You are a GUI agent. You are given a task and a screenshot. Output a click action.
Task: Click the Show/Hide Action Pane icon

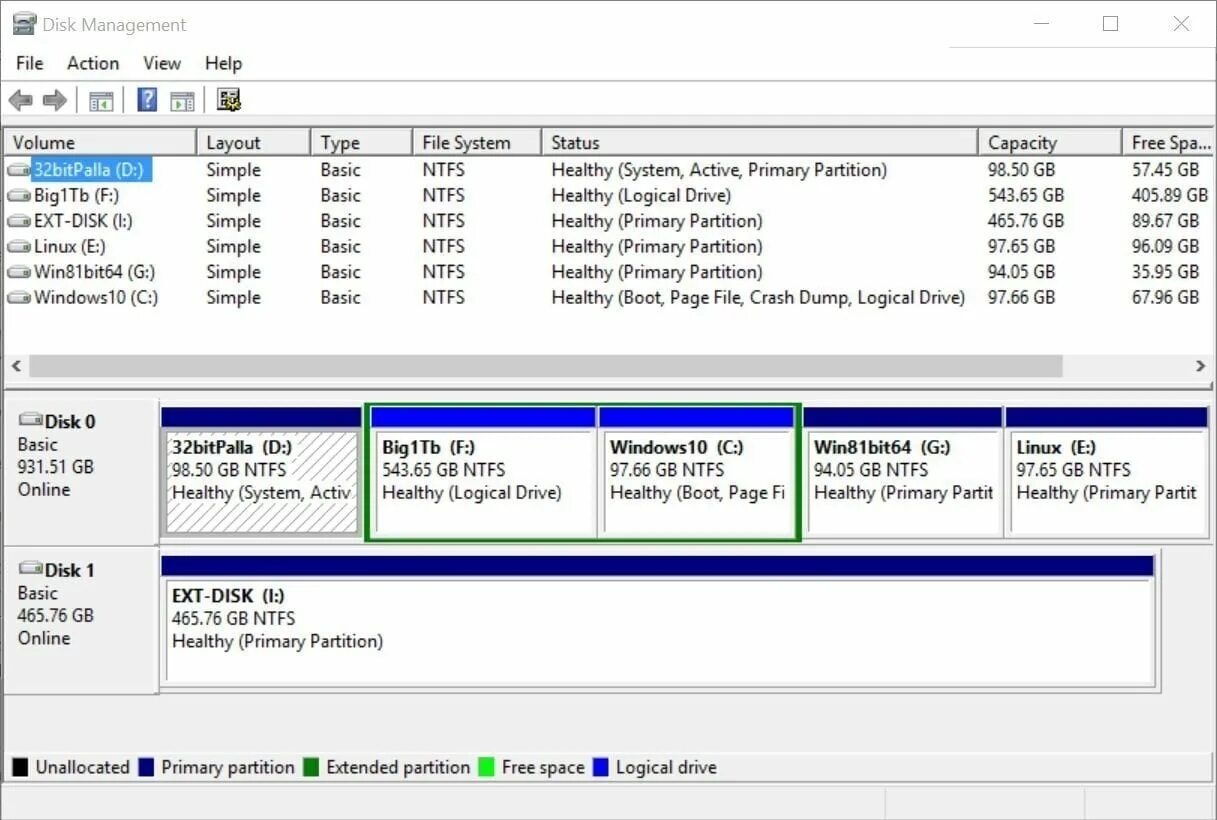click(x=182, y=100)
